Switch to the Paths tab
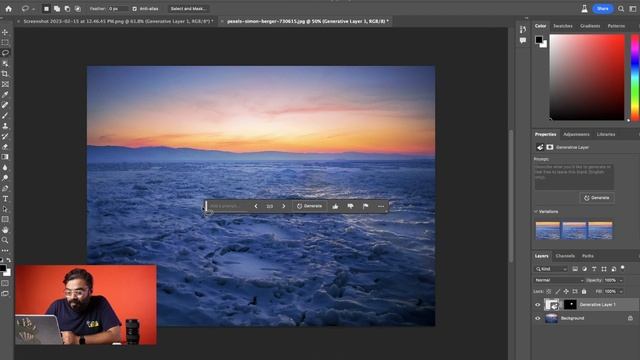Screen dimensions: 640x360 (588, 256)
